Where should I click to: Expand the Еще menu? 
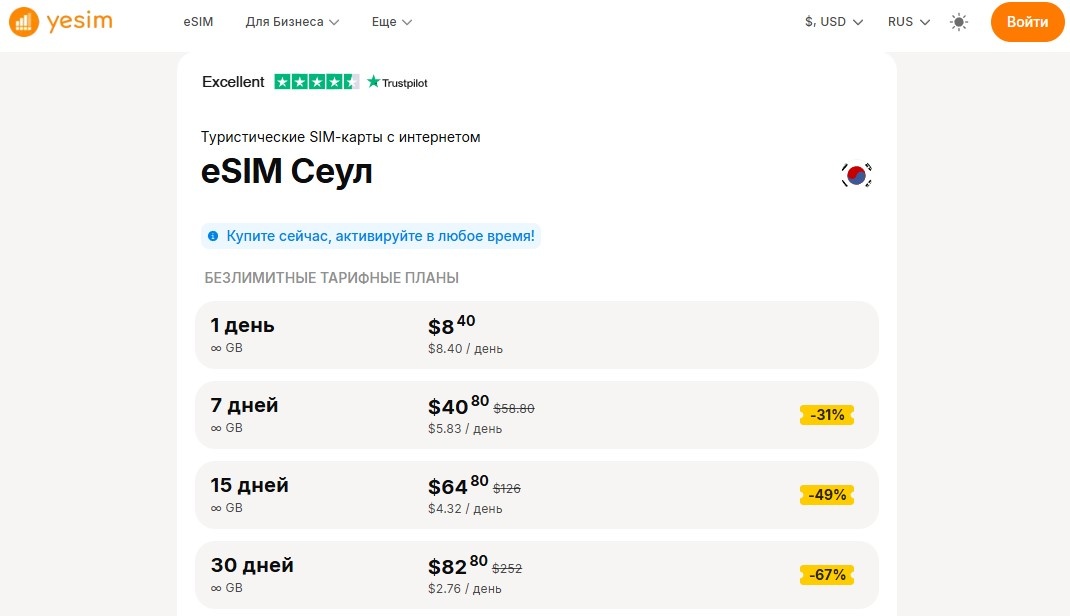coord(391,22)
